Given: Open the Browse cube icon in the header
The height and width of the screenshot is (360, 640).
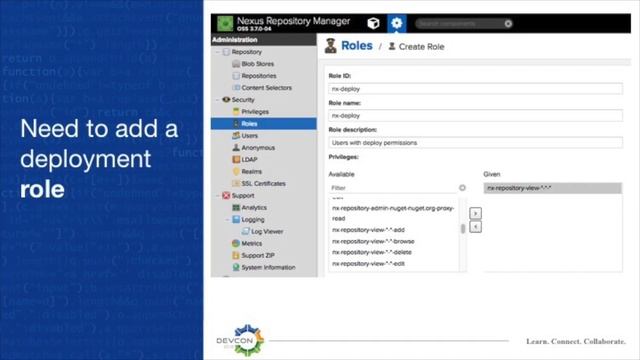Looking at the screenshot, I should coord(373,24).
